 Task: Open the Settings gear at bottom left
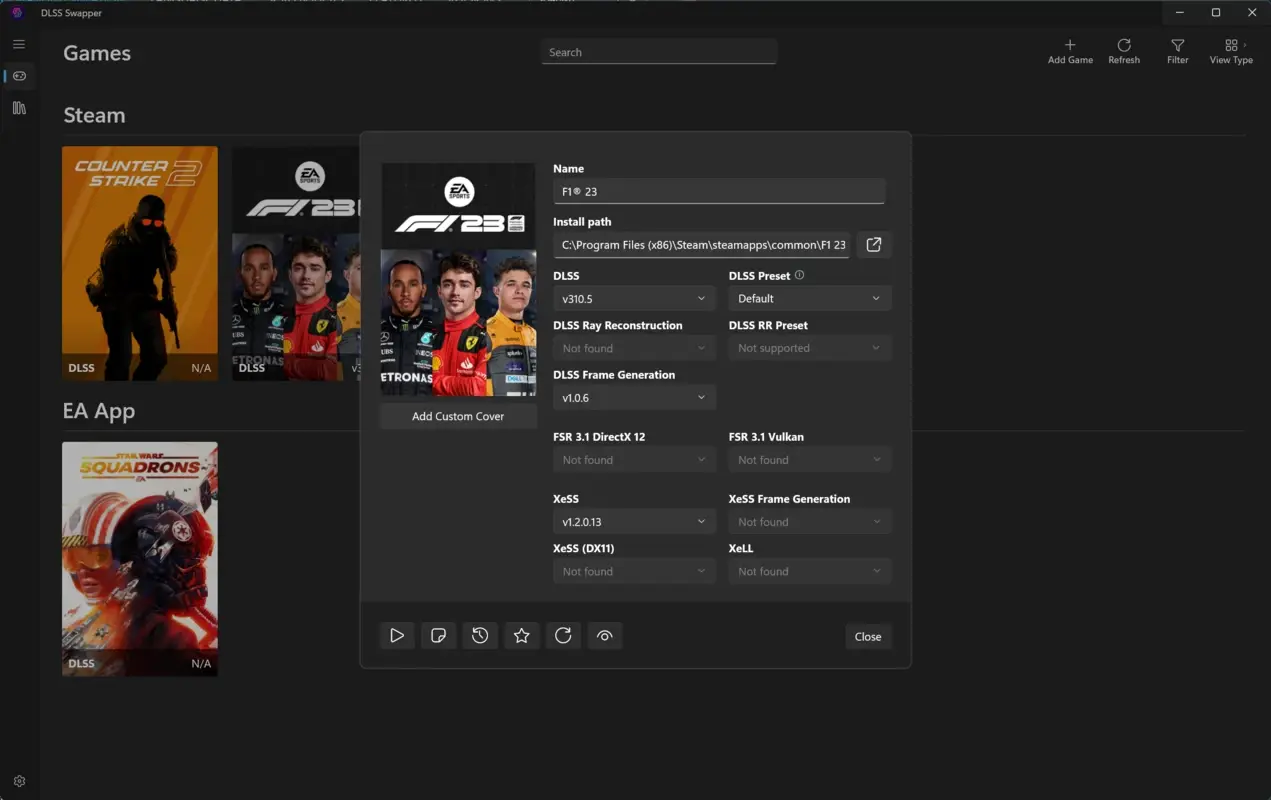[19, 780]
